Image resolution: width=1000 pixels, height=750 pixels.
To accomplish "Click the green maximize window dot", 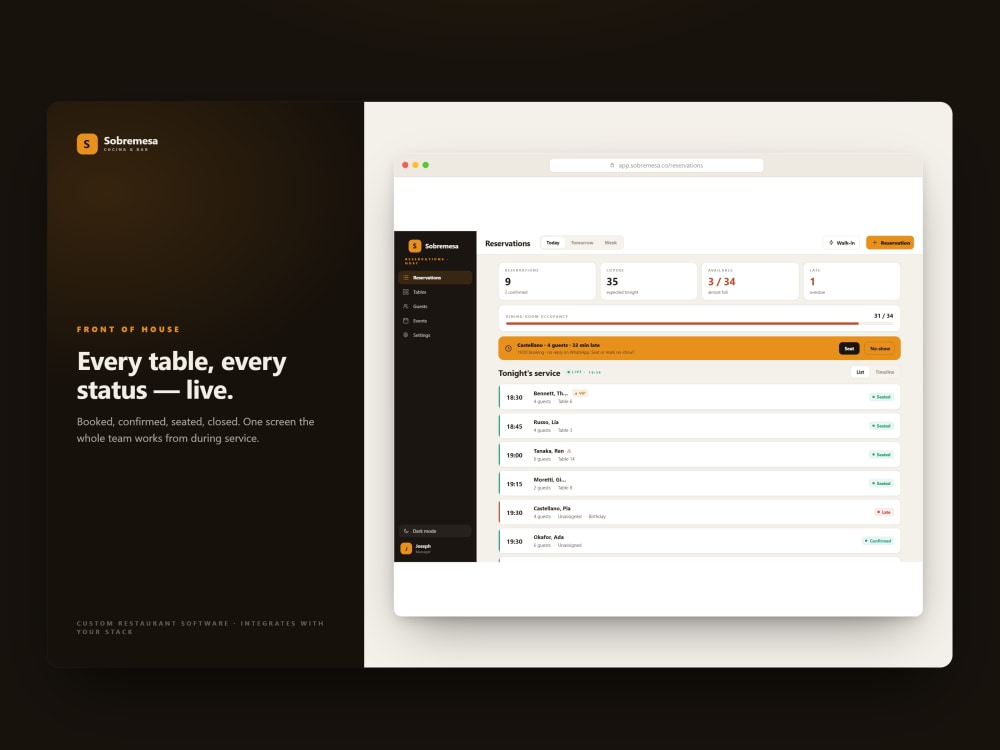I will [425, 165].
